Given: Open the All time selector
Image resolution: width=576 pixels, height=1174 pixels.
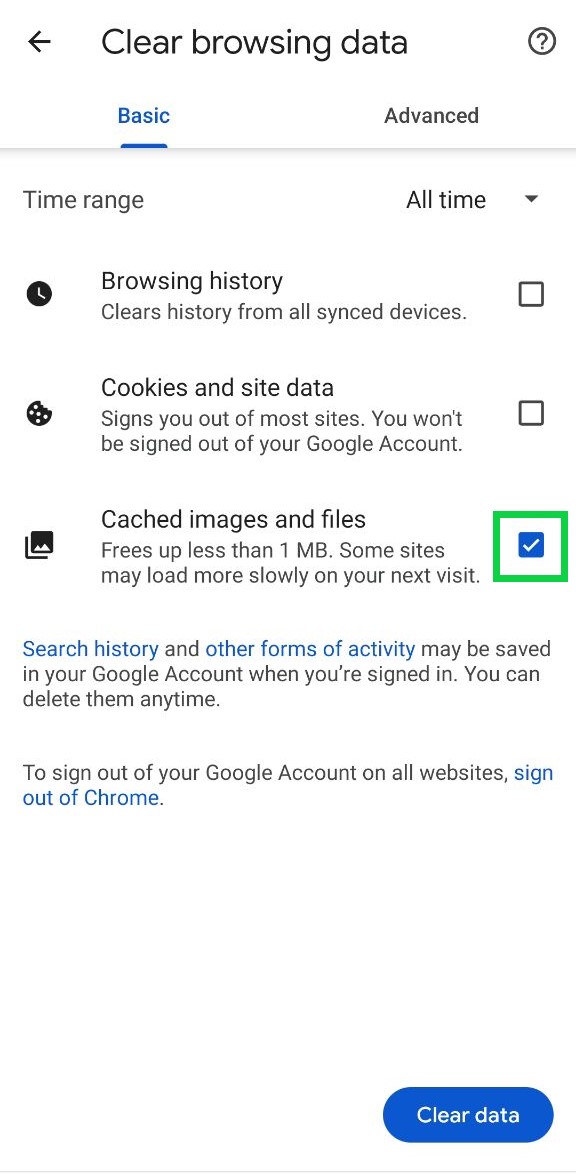Looking at the screenshot, I should [x=473, y=200].
